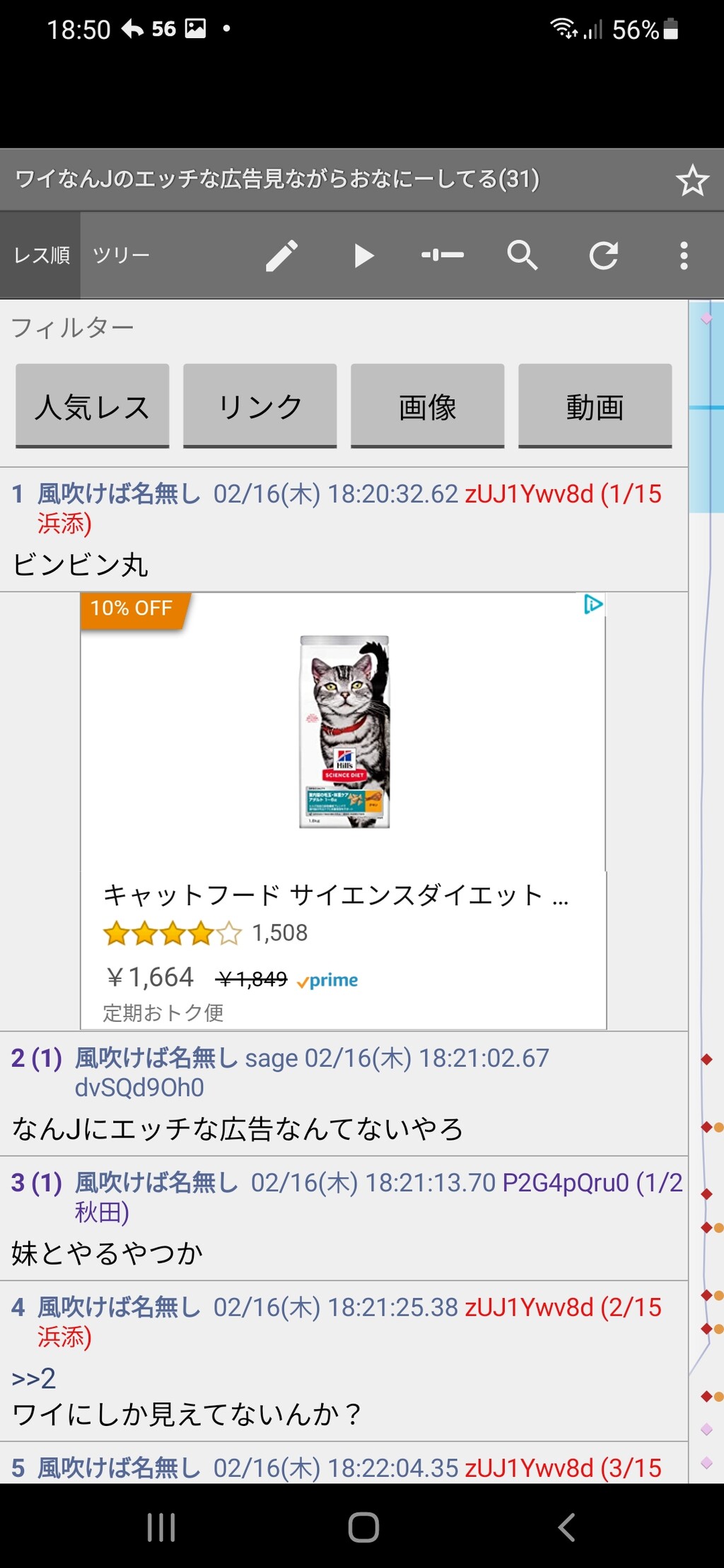
Task: Open the three-dot overflow menu
Action: (684, 255)
